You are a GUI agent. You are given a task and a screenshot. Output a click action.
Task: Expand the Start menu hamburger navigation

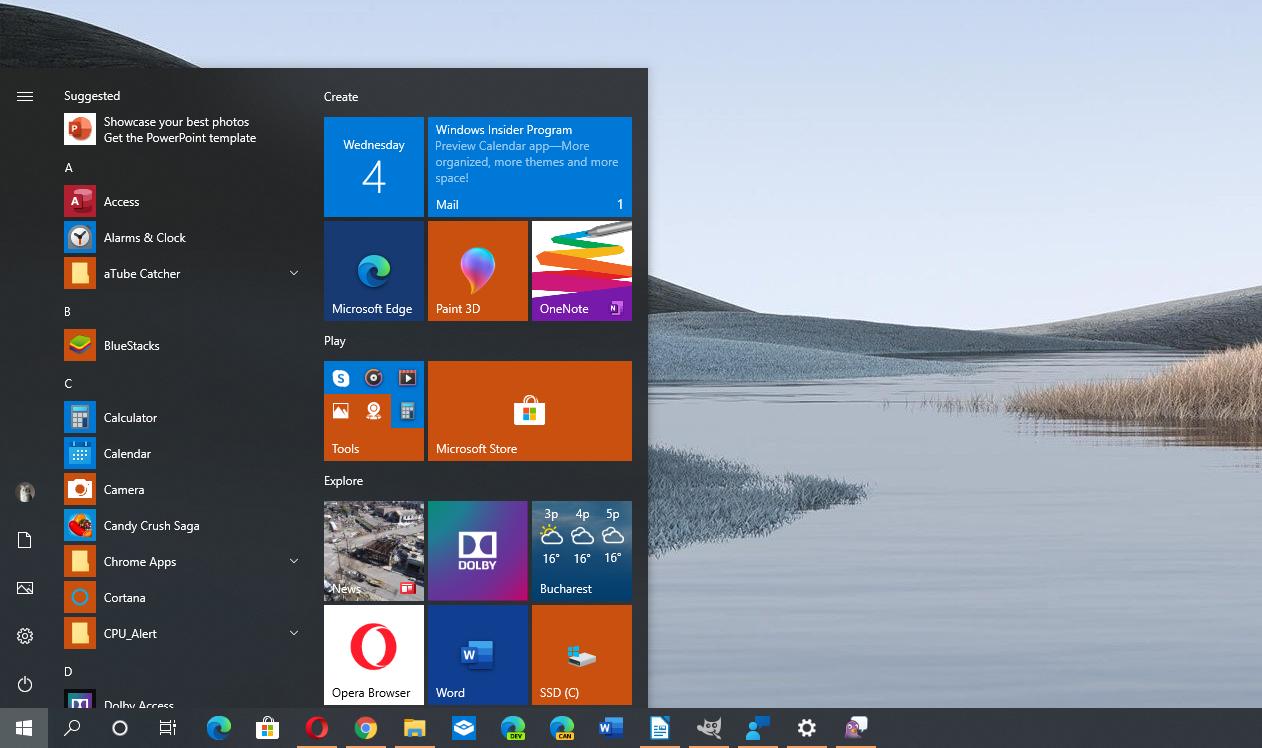pos(25,96)
